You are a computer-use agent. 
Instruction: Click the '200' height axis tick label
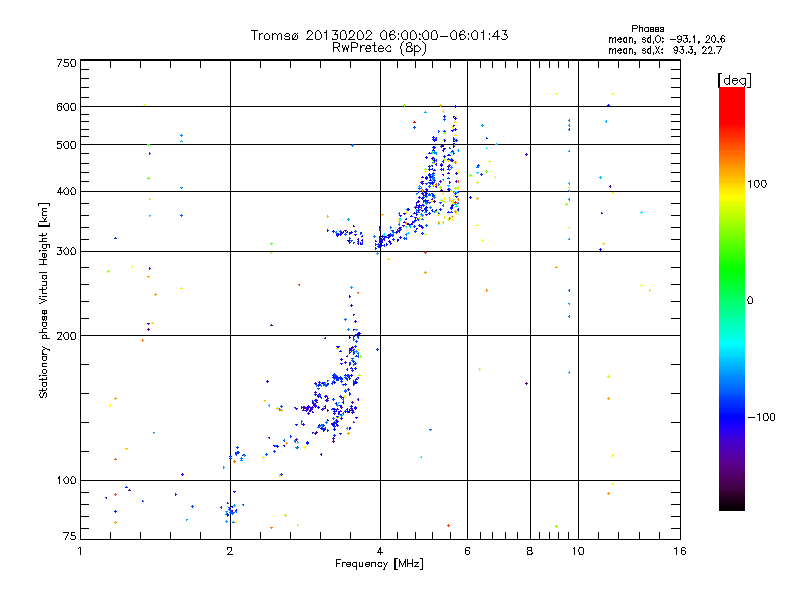(x=66, y=336)
